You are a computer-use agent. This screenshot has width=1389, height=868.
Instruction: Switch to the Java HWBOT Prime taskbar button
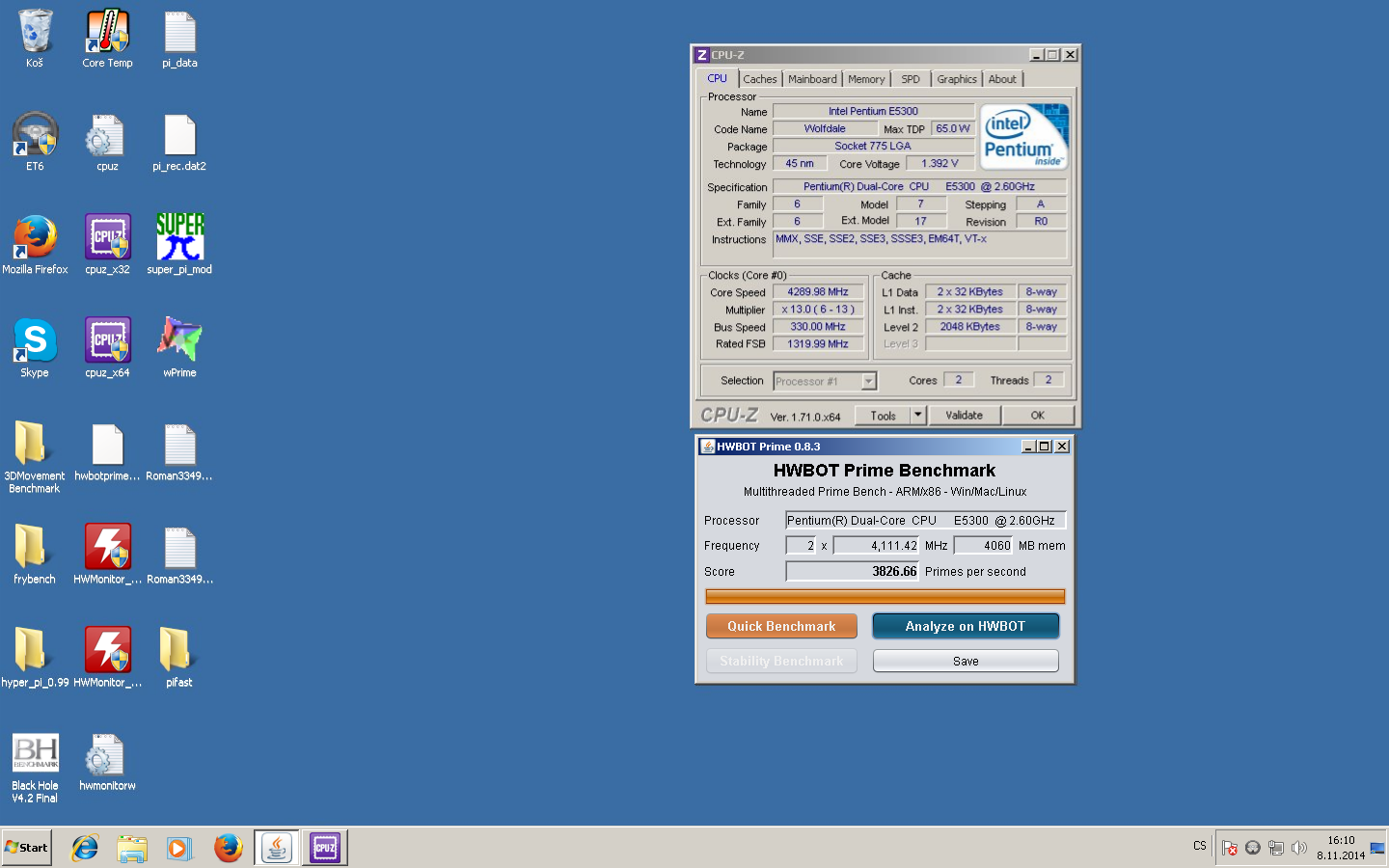click(x=277, y=848)
